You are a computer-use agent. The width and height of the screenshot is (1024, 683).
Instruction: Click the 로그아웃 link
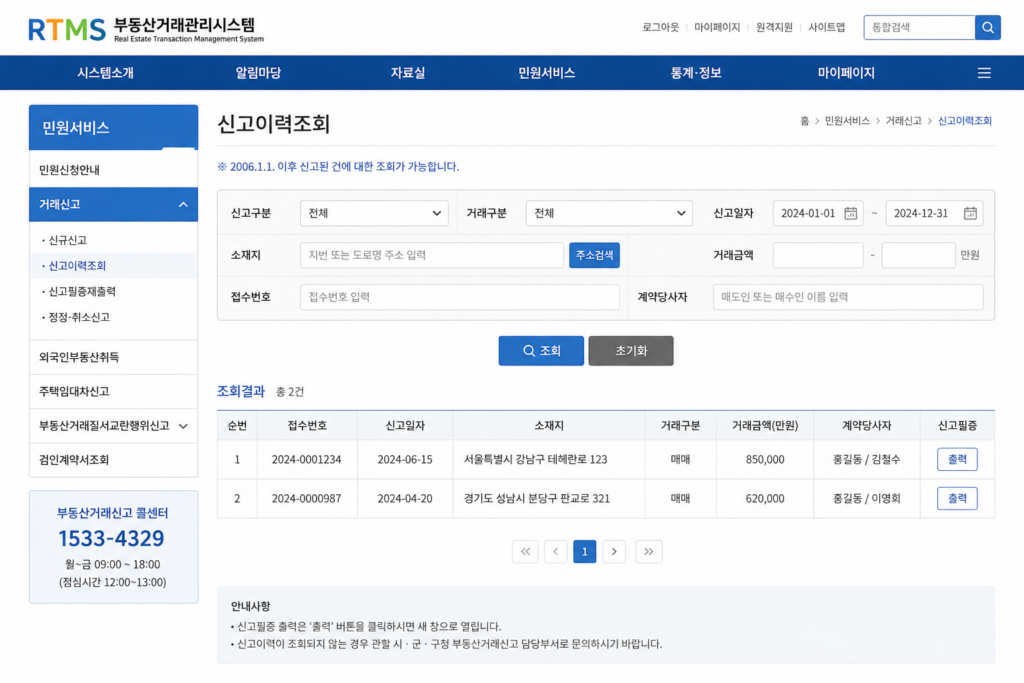click(660, 27)
